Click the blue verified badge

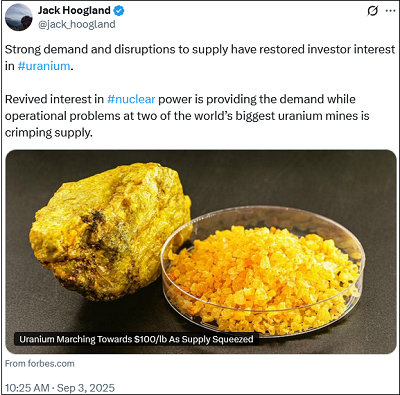(119, 11)
